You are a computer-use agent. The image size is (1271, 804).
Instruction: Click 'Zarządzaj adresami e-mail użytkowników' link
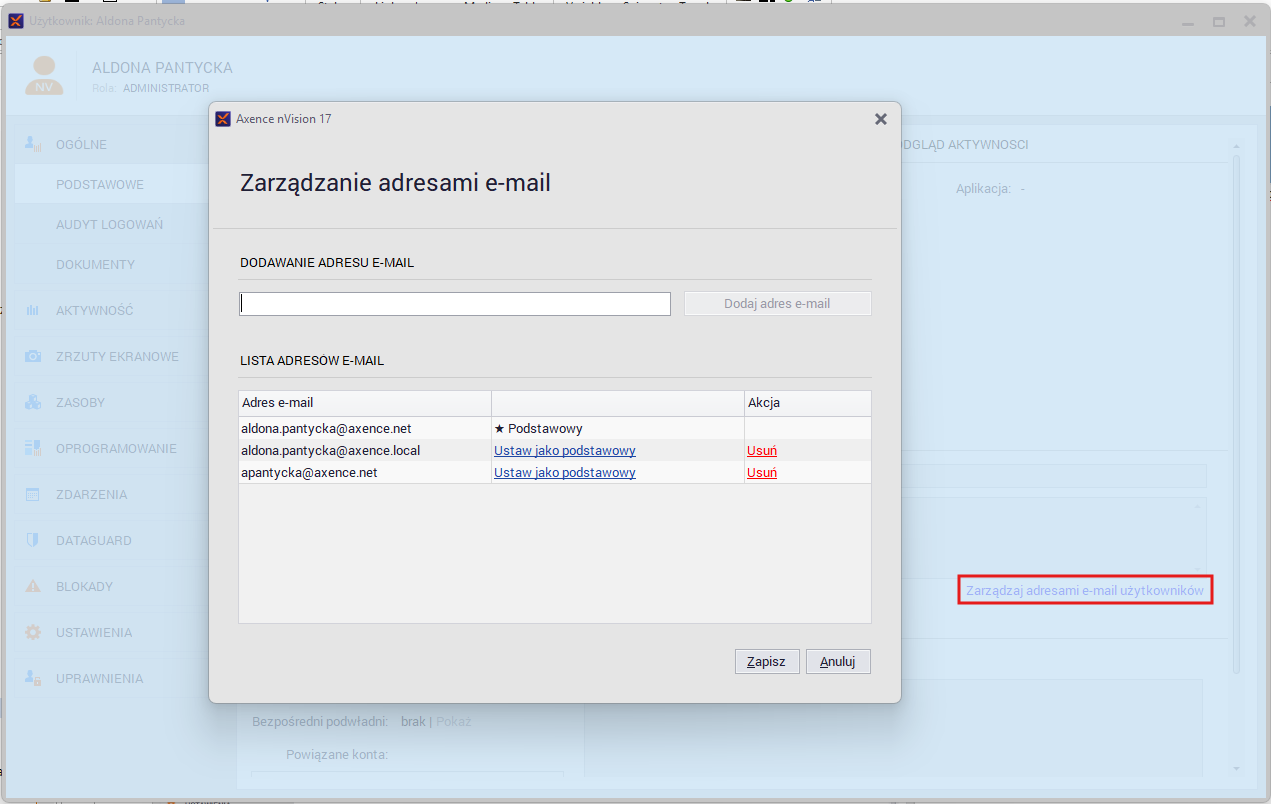[x=1085, y=591]
